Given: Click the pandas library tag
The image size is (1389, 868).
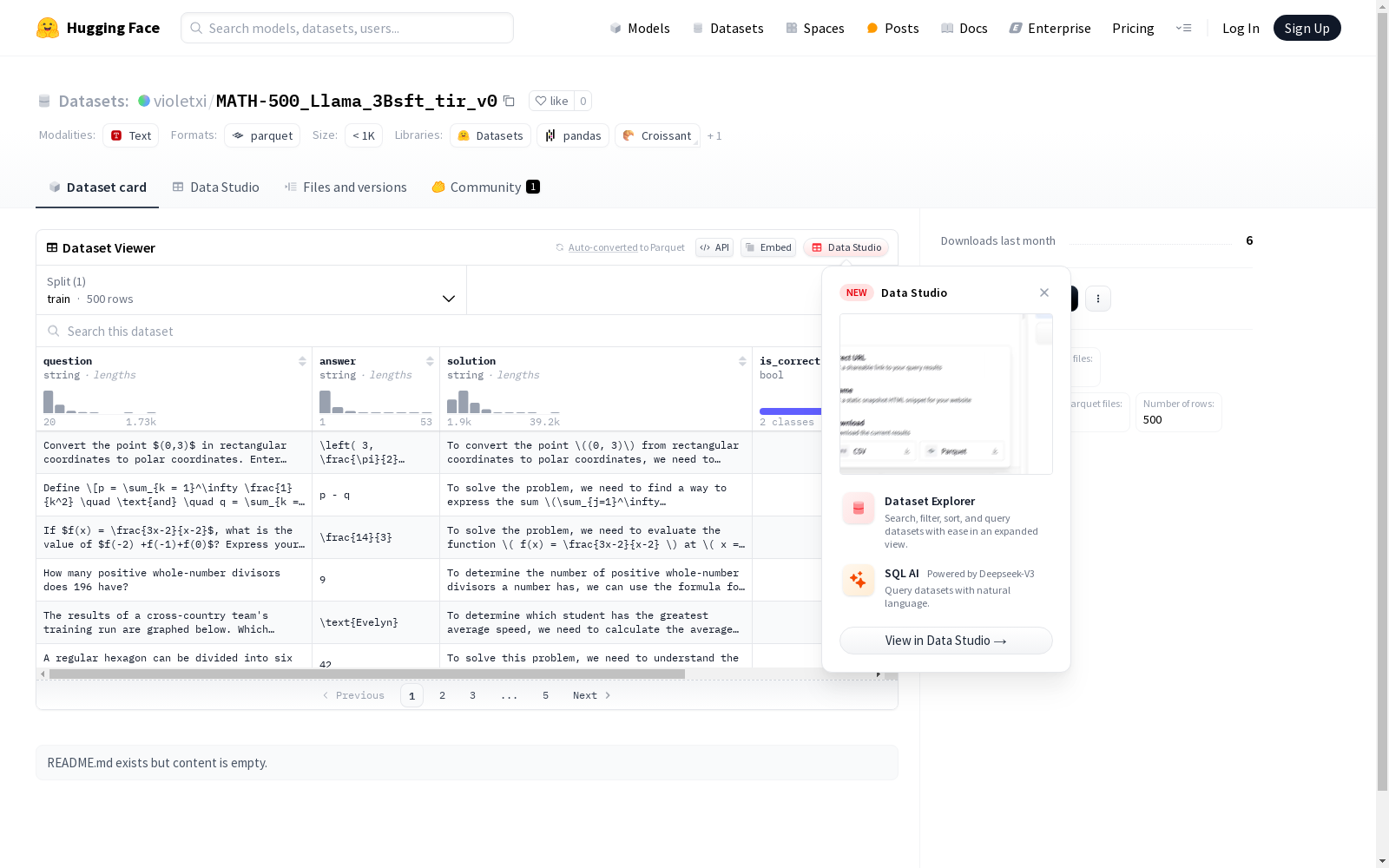Looking at the screenshot, I should point(573,135).
